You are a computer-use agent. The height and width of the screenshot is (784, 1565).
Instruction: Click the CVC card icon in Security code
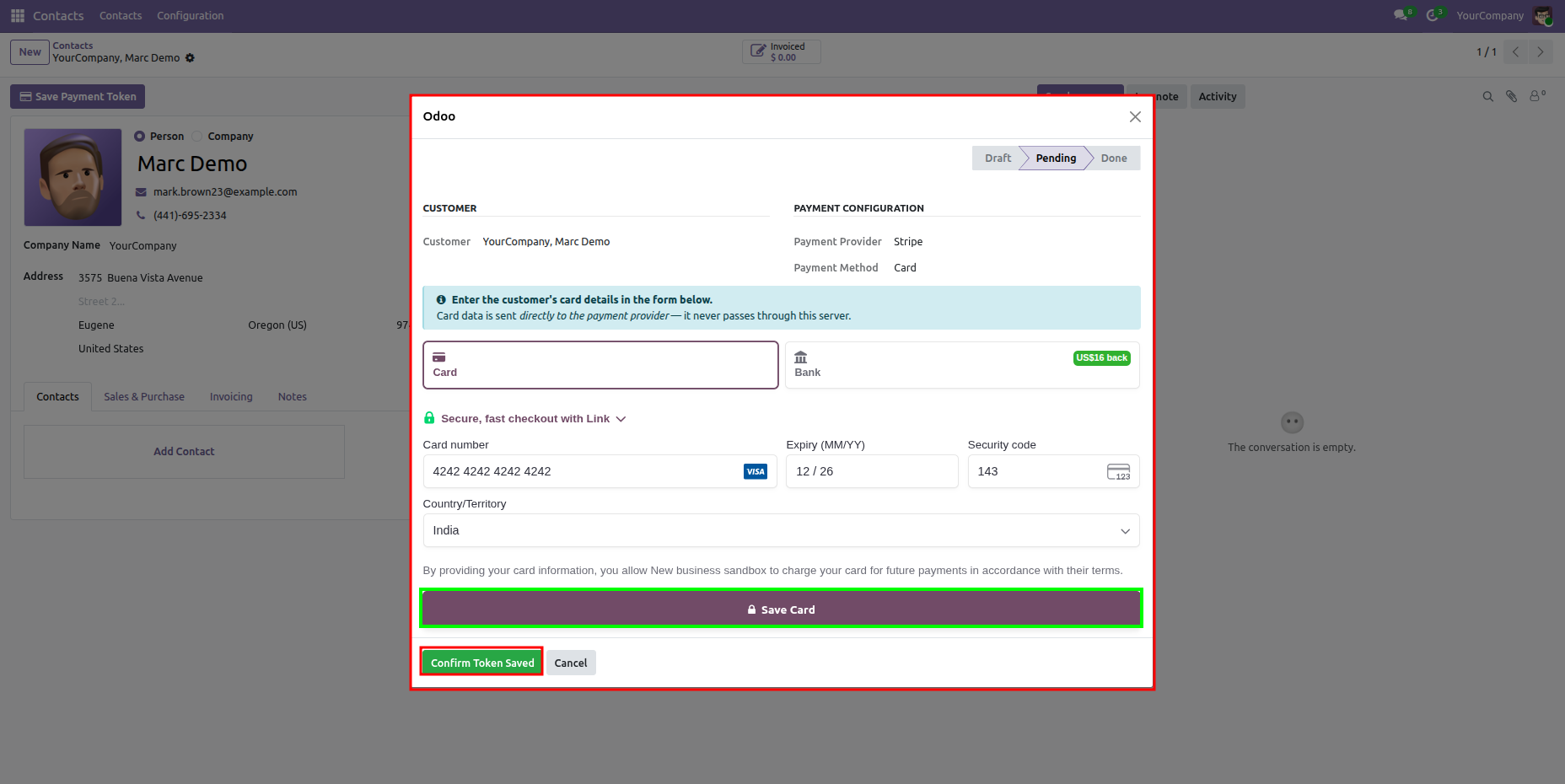coord(1119,472)
